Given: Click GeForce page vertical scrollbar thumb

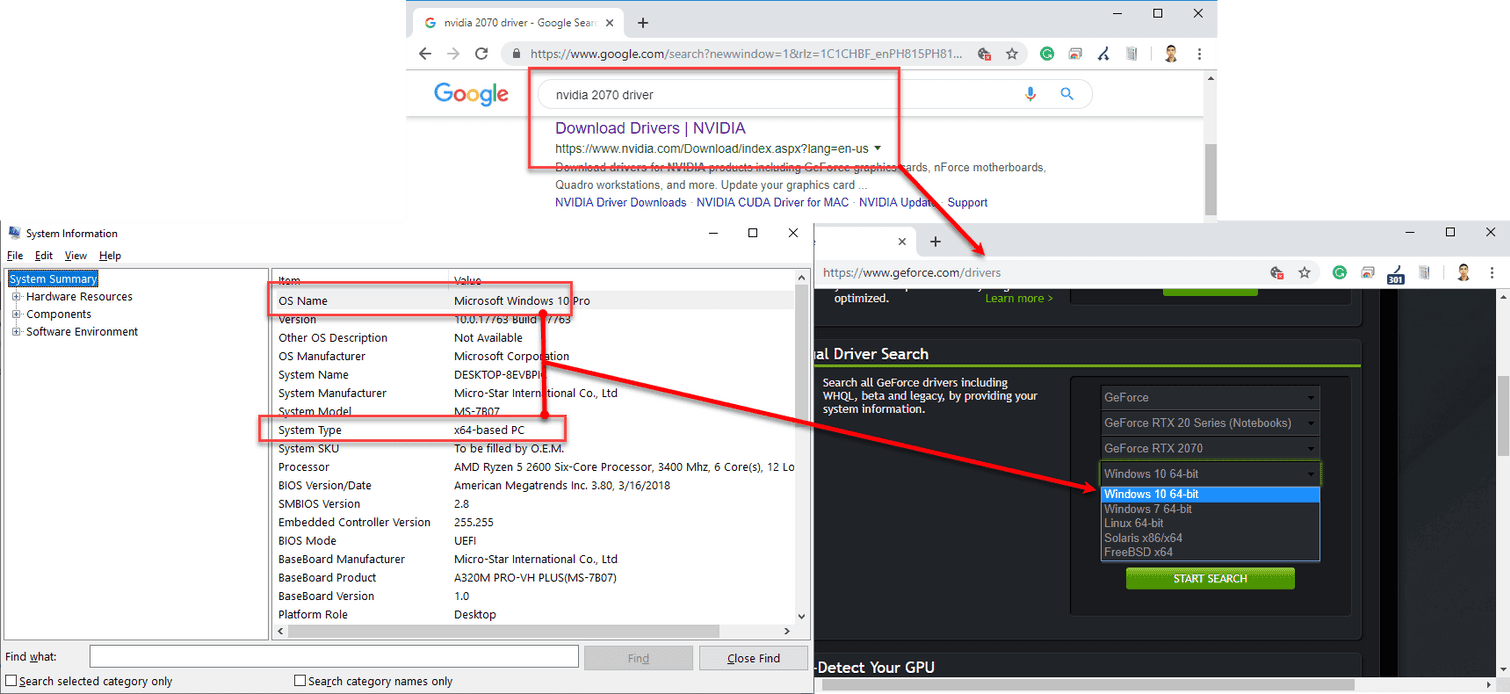Looking at the screenshot, I should click(x=1502, y=416).
